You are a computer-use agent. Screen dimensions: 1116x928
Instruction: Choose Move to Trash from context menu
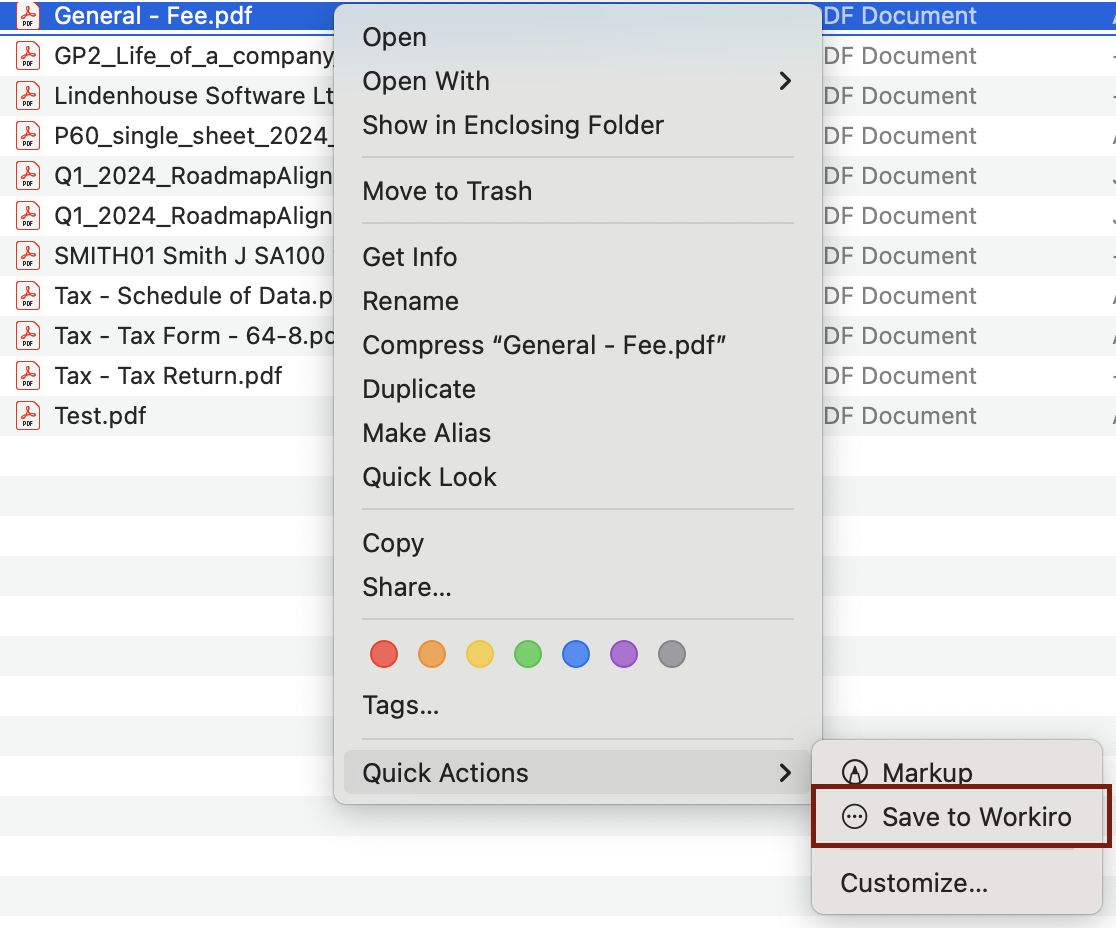pyautogui.click(x=447, y=191)
